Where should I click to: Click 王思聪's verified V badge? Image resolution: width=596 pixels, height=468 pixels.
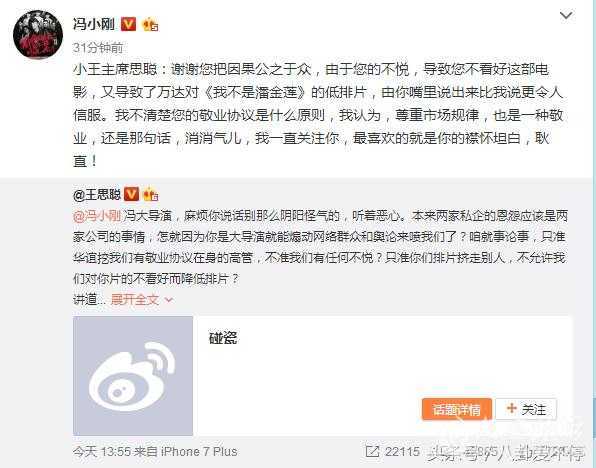[132, 194]
